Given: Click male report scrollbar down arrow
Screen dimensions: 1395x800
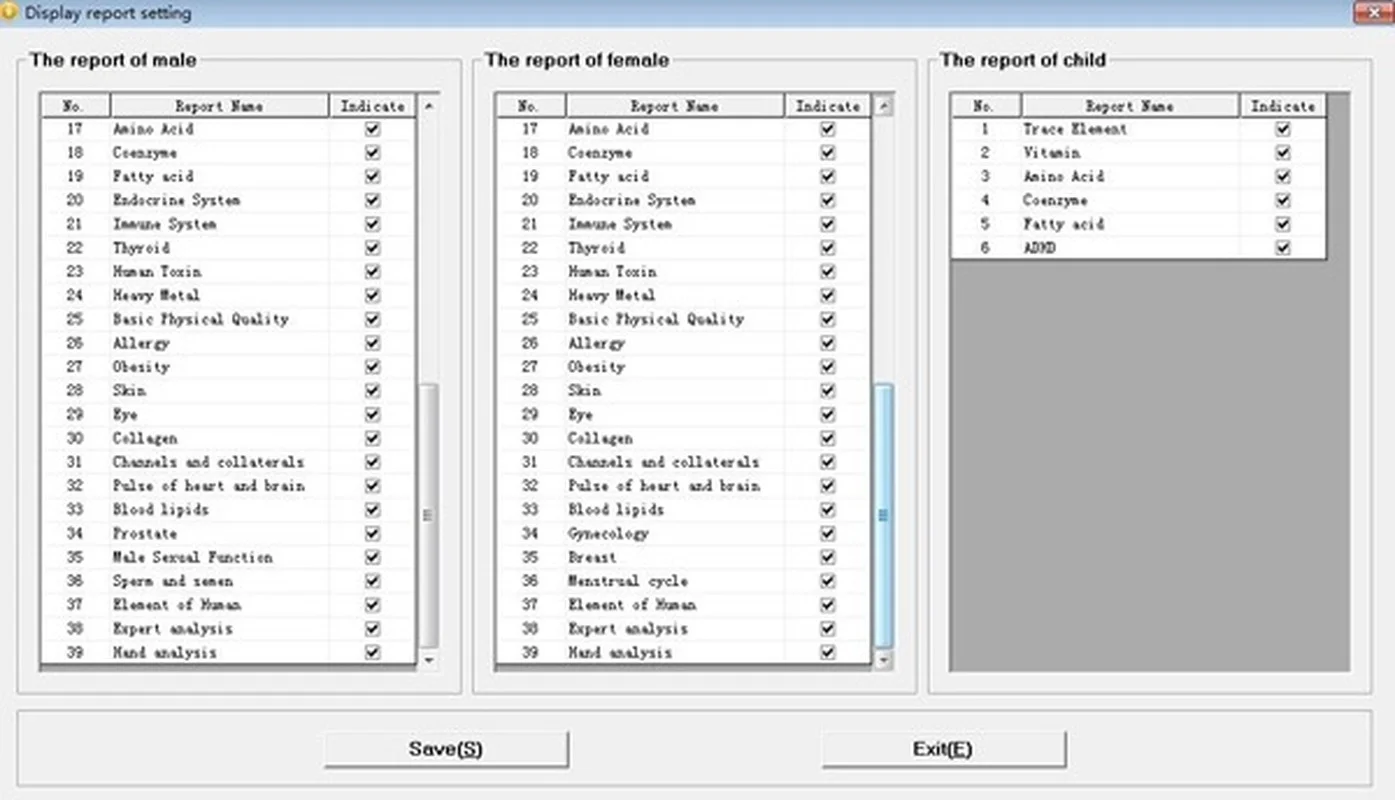Looking at the screenshot, I should [x=429, y=660].
